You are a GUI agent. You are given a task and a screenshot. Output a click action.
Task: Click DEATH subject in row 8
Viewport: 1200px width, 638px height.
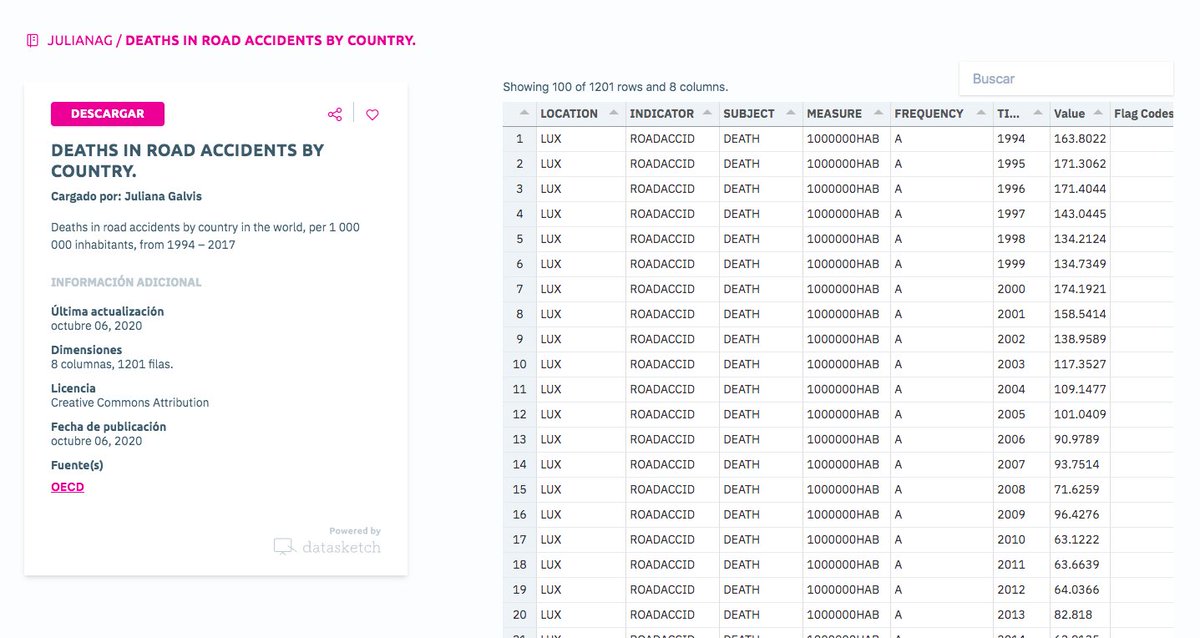(x=760, y=314)
